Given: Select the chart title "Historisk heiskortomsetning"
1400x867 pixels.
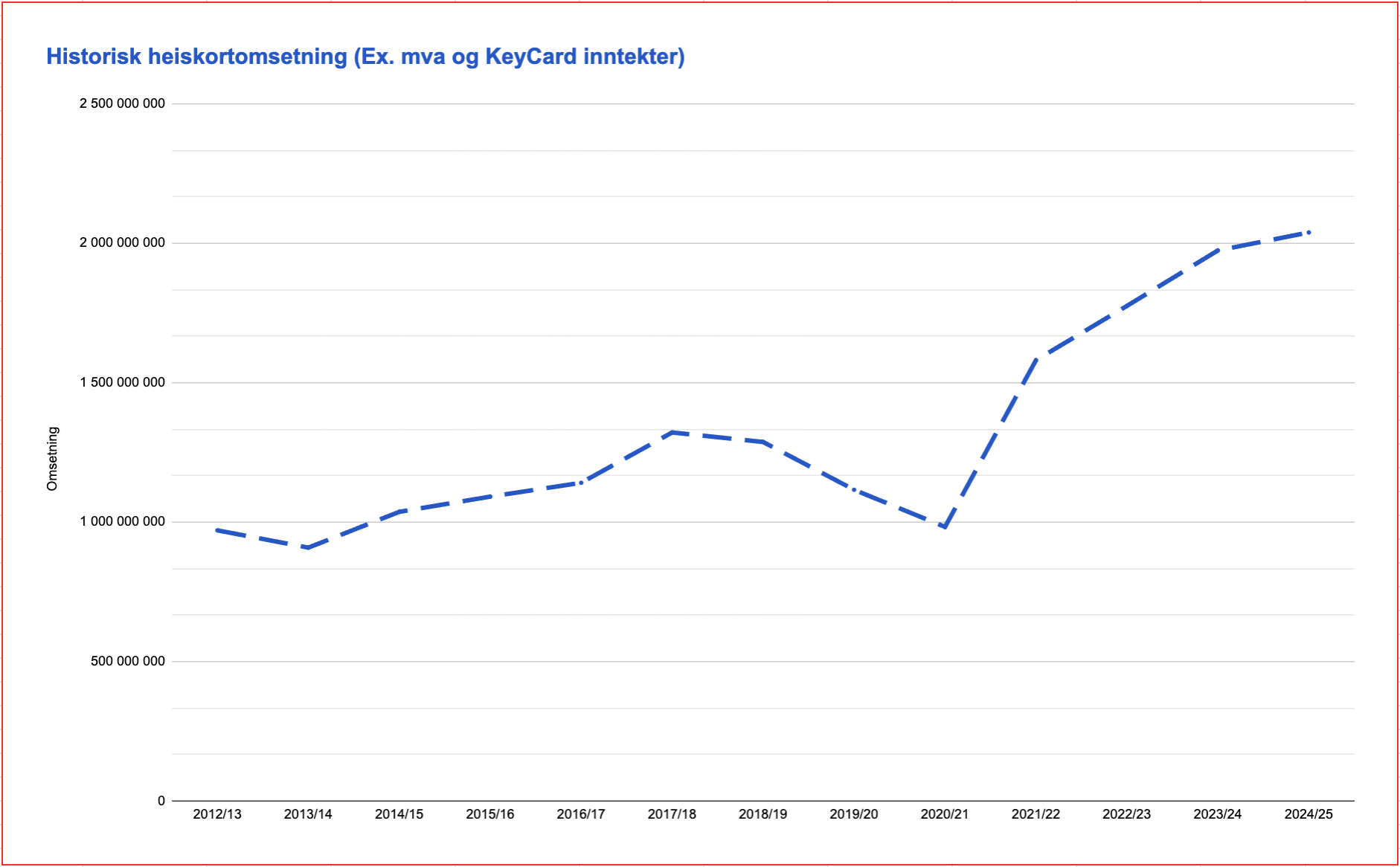Looking at the screenshot, I should (365, 57).
